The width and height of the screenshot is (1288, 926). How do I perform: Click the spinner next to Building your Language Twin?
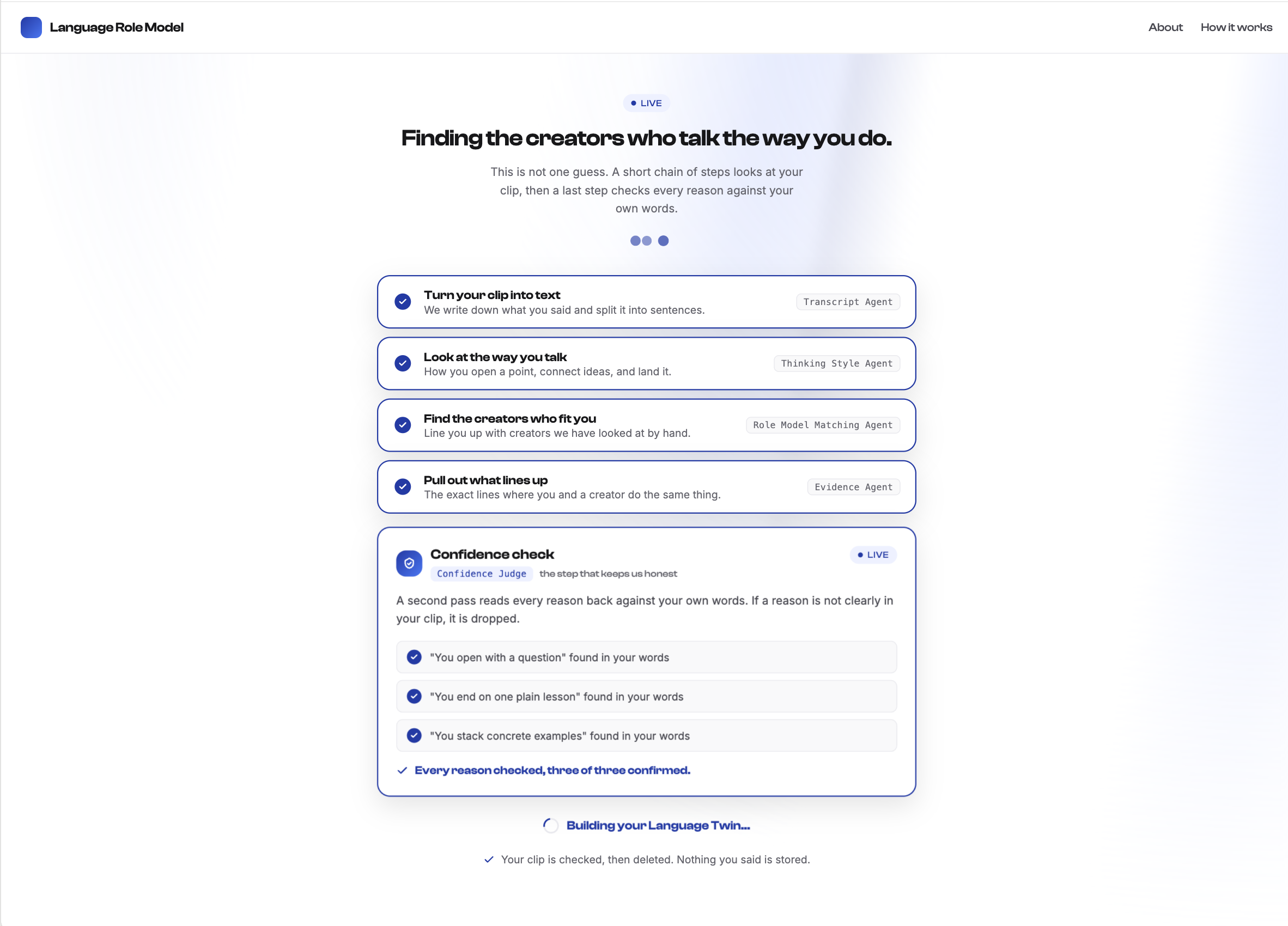[551, 826]
